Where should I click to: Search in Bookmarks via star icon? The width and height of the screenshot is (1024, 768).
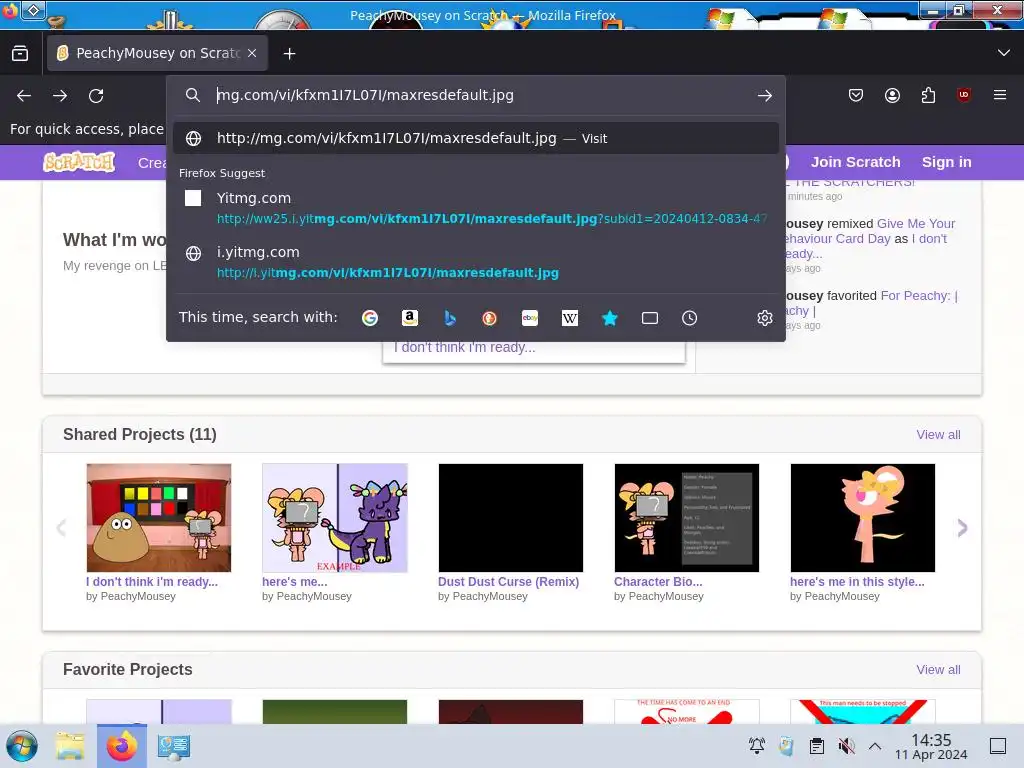pos(610,318)
